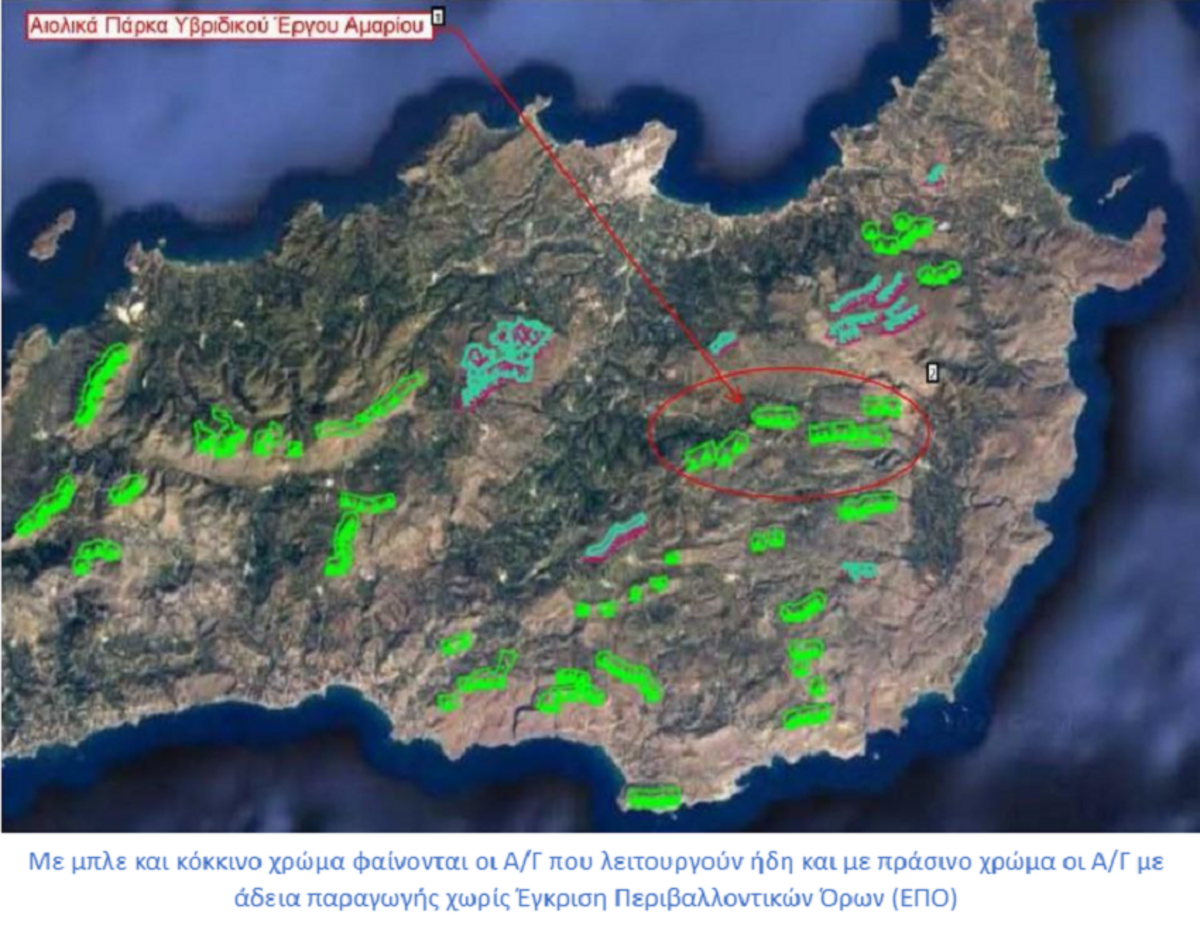This screenshot has height=926, width=1200.
Task: Select the green wind park at the island's southernmost tip
Action: (652, 797)
